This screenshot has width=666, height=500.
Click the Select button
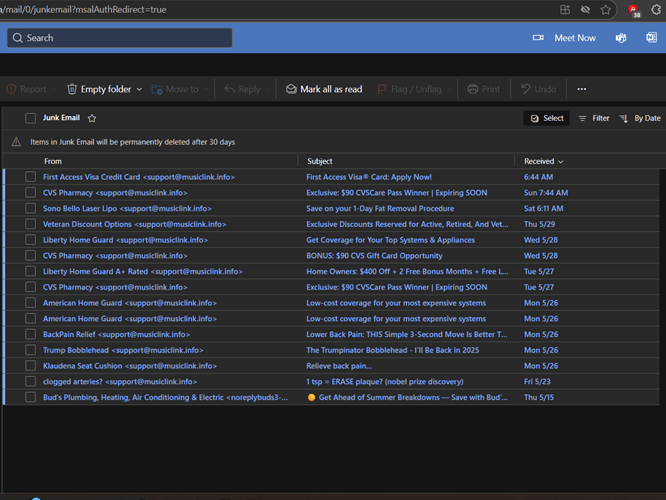[547, 118]
